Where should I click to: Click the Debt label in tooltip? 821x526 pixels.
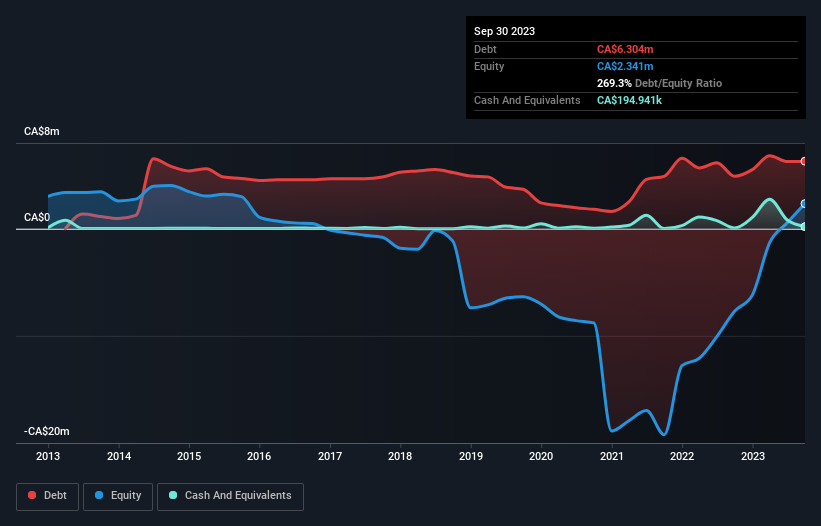[x=485, y=49]
